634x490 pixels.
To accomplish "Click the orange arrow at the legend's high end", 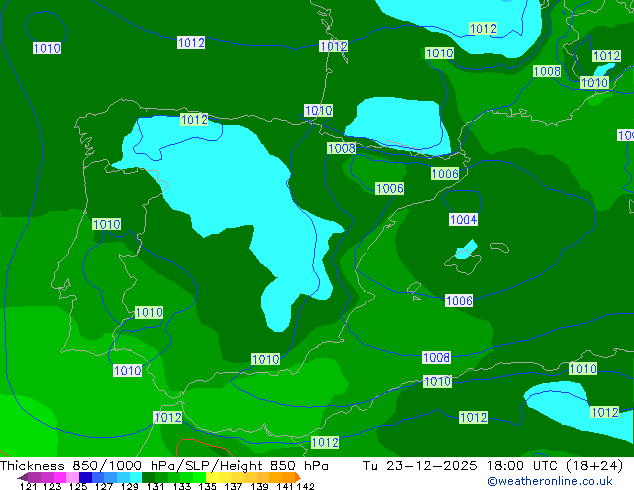I will tap(298, 477).
